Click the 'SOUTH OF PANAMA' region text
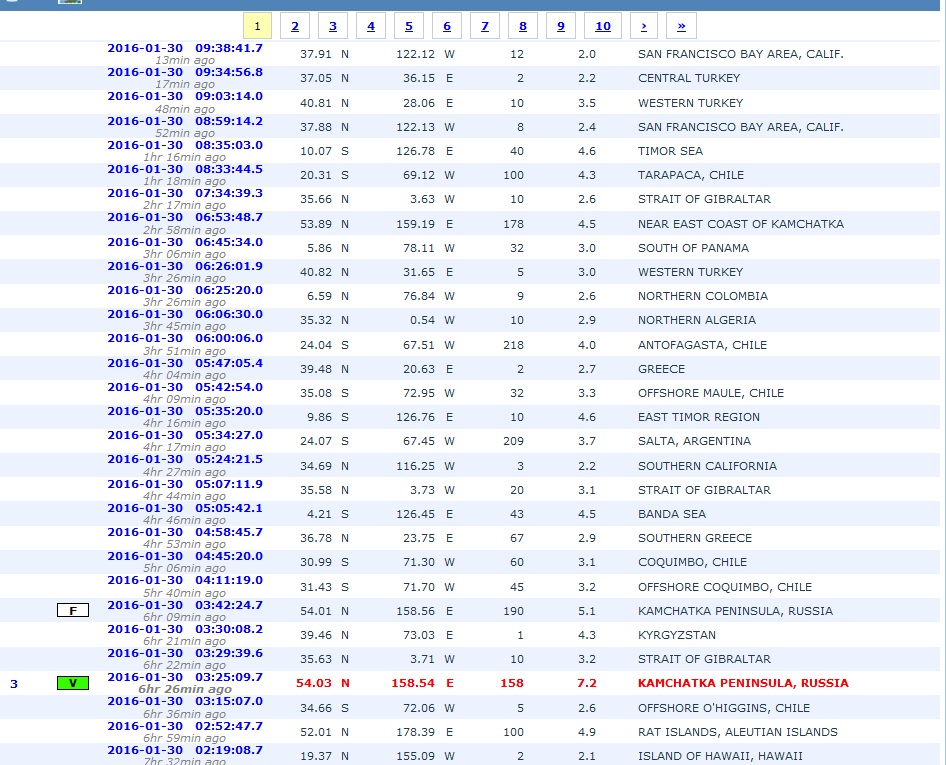Screen dimensions: 946x765 [693, 249]
